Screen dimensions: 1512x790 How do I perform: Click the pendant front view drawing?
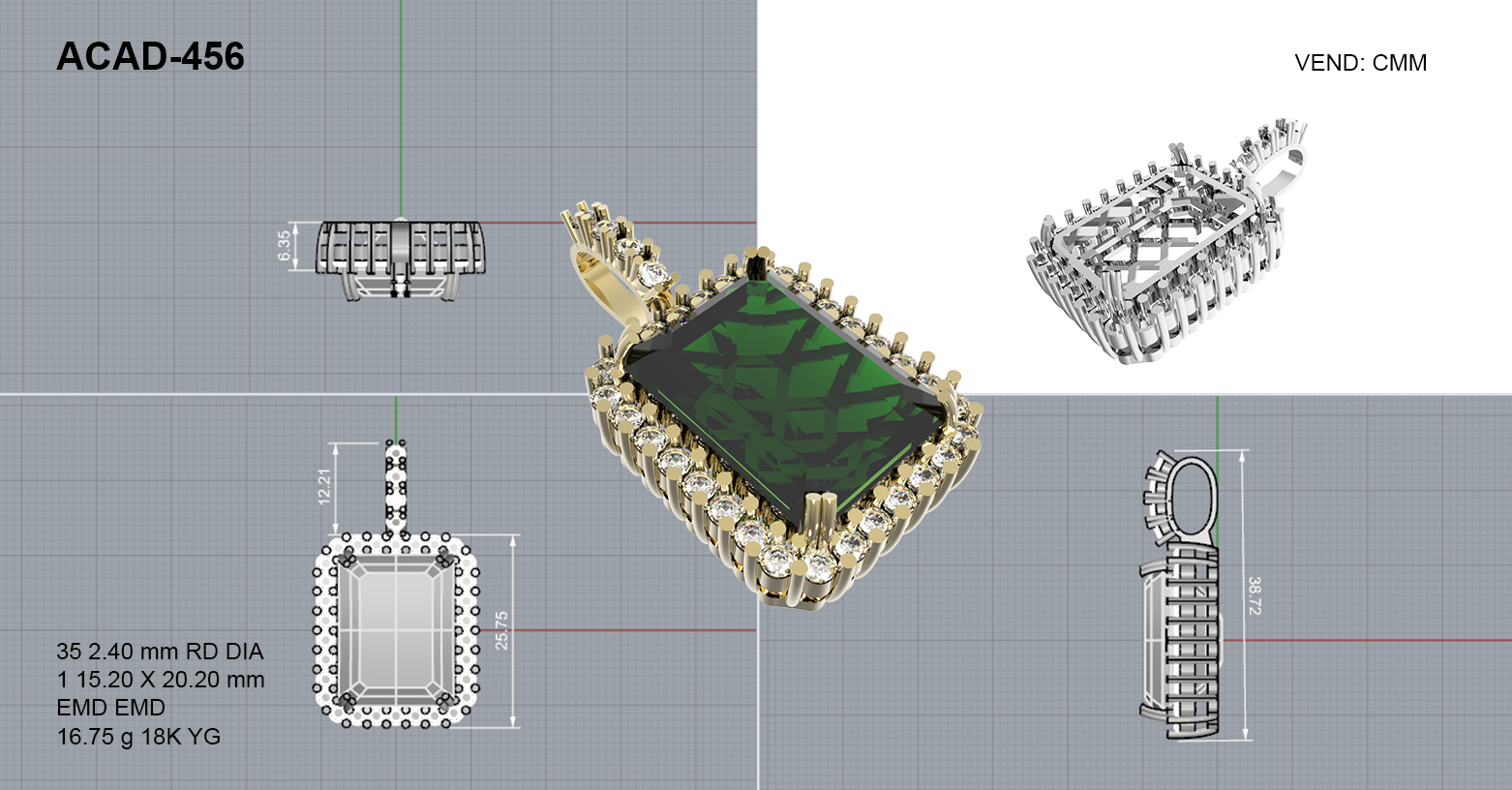(396, 584)
